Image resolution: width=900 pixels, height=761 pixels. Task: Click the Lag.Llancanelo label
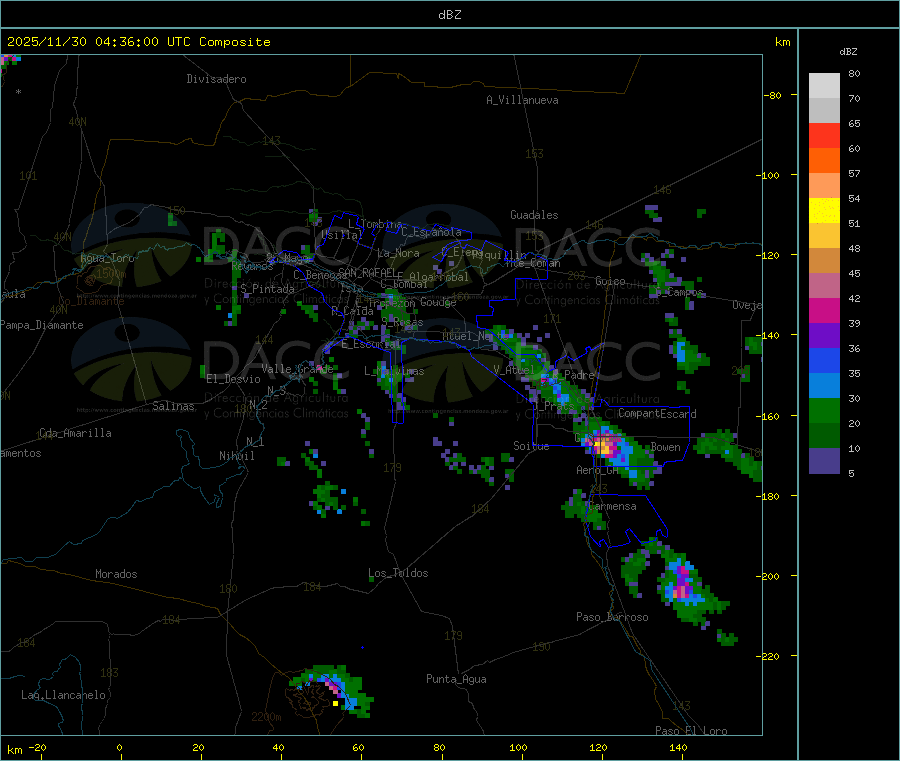click(63, 695)
